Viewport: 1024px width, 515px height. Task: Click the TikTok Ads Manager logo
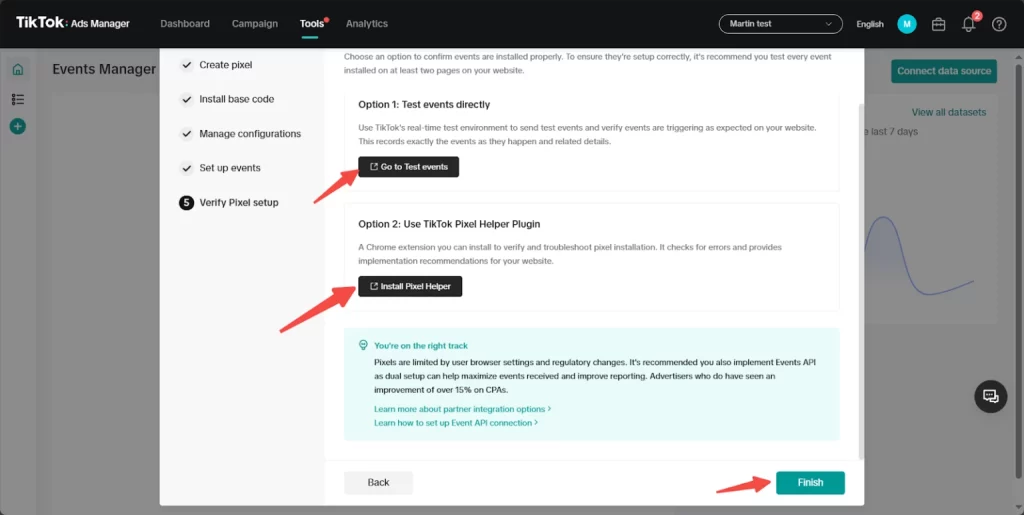[x=73, y=23]
